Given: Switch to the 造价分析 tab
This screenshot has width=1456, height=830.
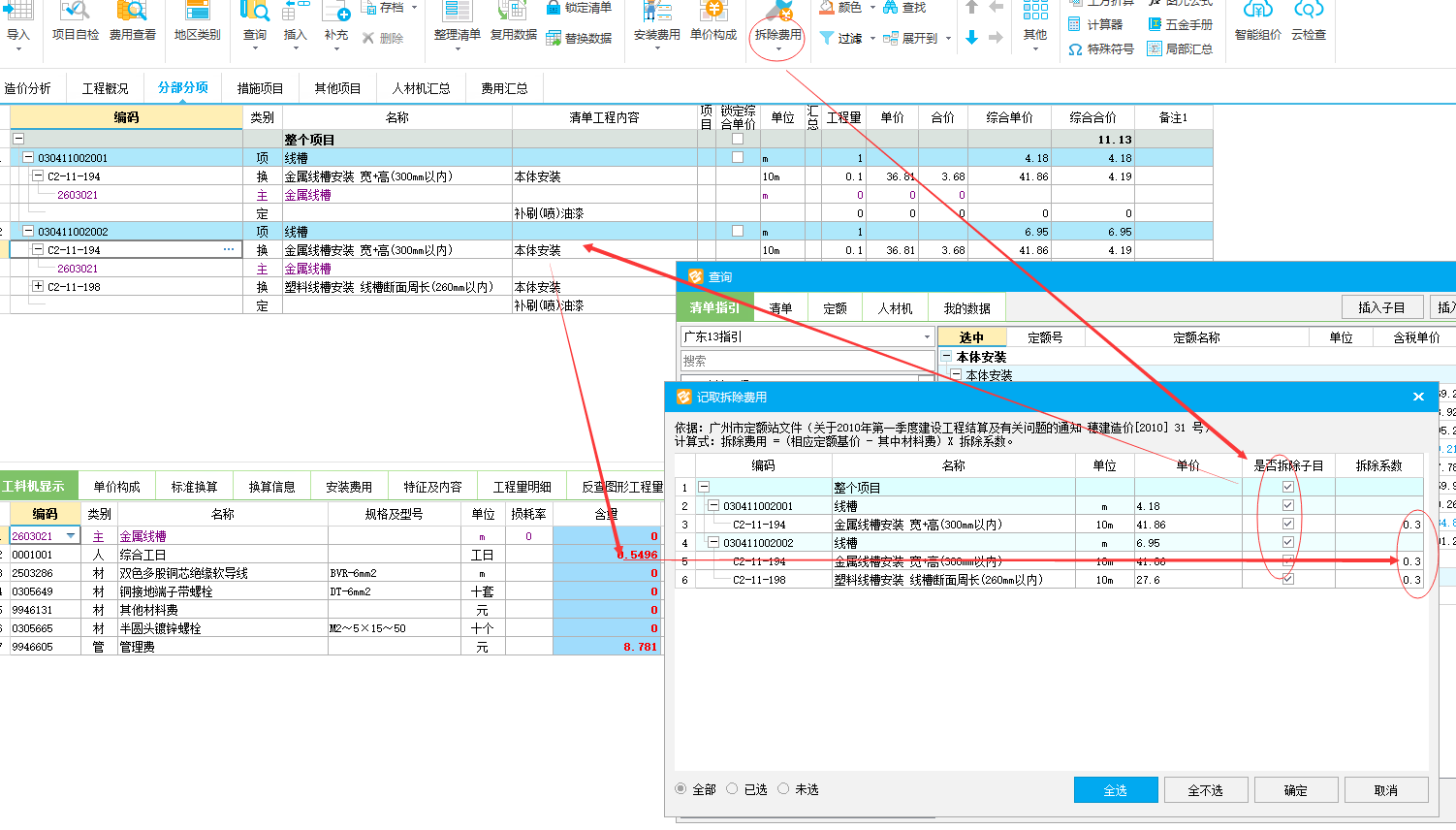Looking at the screenshot, I should (27, 88).
